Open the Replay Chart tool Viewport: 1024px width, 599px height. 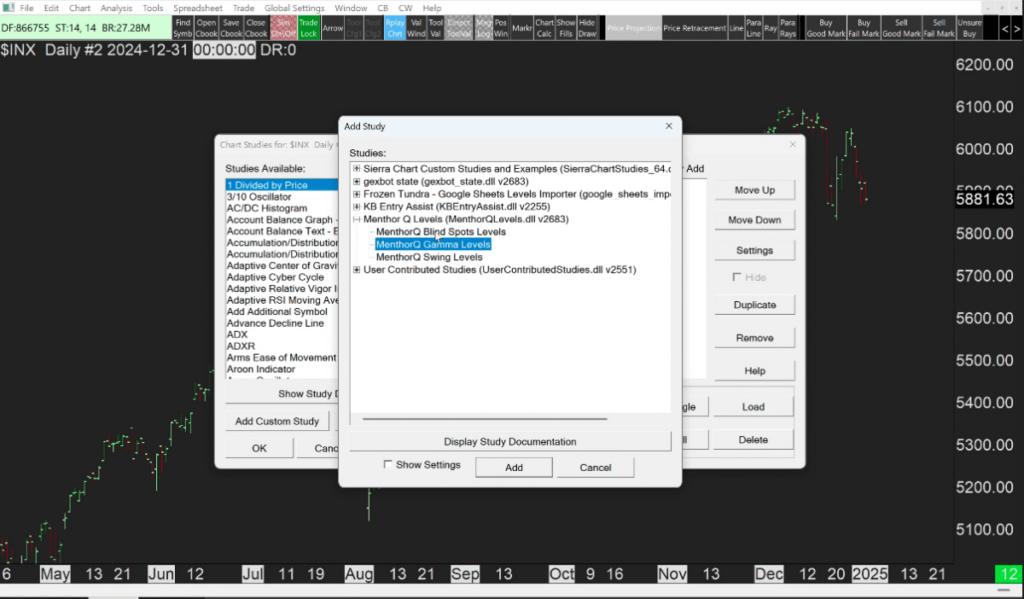[394, 27]
